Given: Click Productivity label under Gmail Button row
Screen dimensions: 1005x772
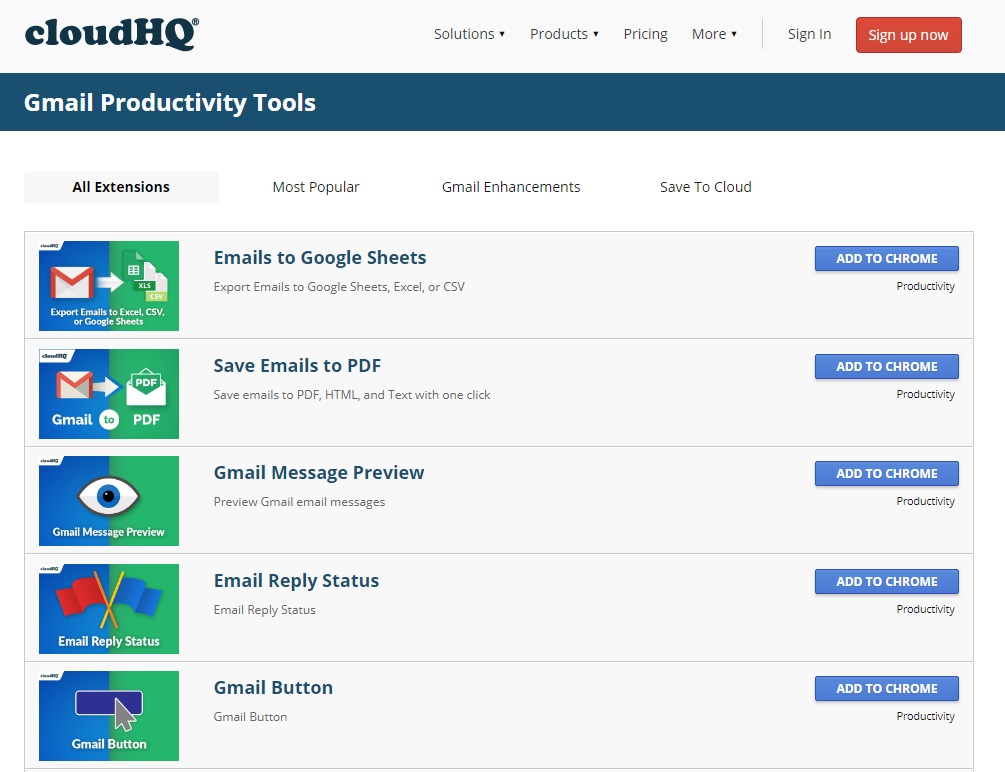Looking at the screenshot, I should tap(926, 716).
